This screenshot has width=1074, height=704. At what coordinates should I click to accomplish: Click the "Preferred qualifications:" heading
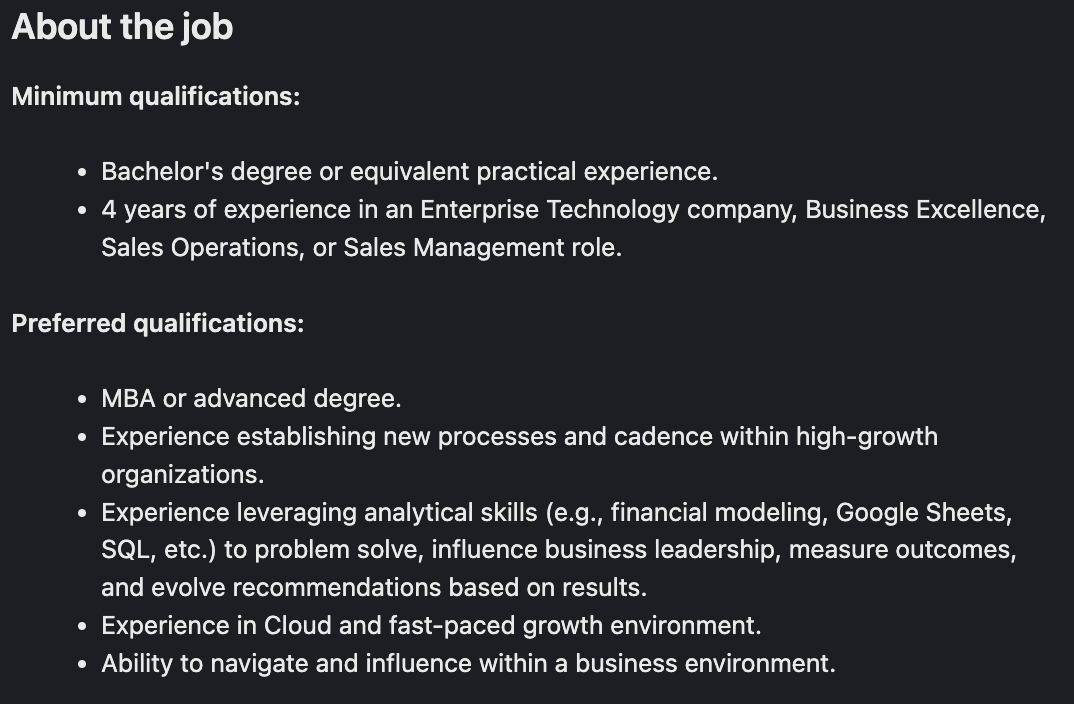[x=157, y=324]
